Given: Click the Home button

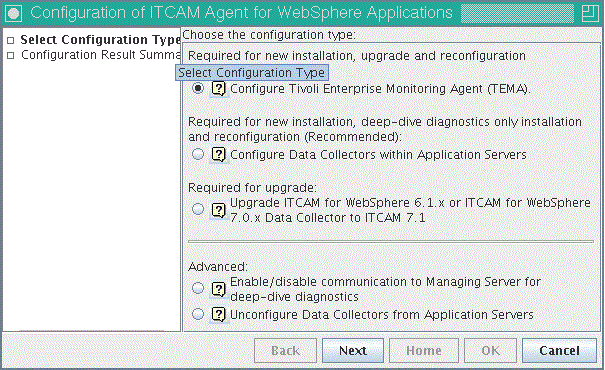Looking at the screenshot, I should click(424, 351).
